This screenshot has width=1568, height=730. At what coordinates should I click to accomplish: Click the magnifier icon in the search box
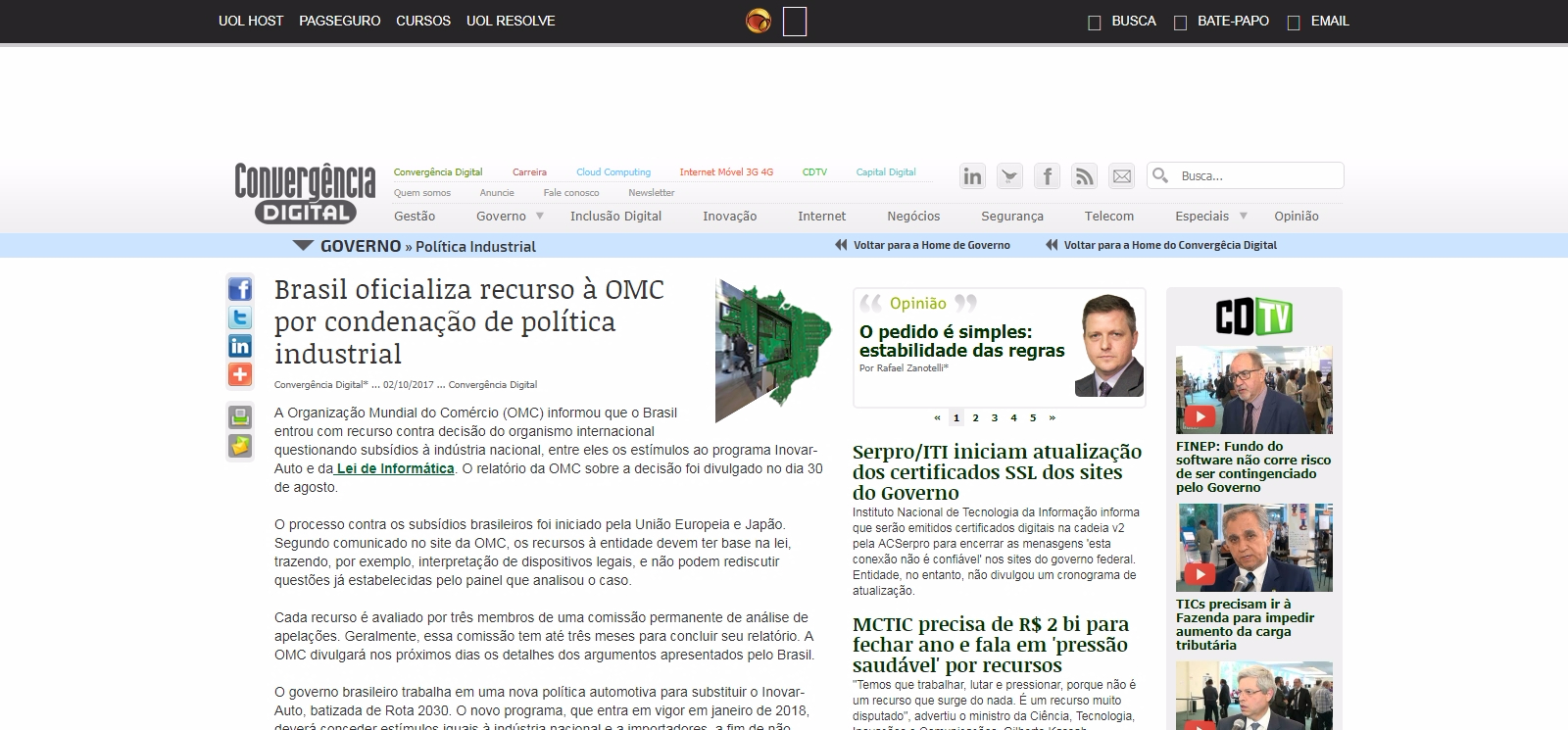[1160, 175]
